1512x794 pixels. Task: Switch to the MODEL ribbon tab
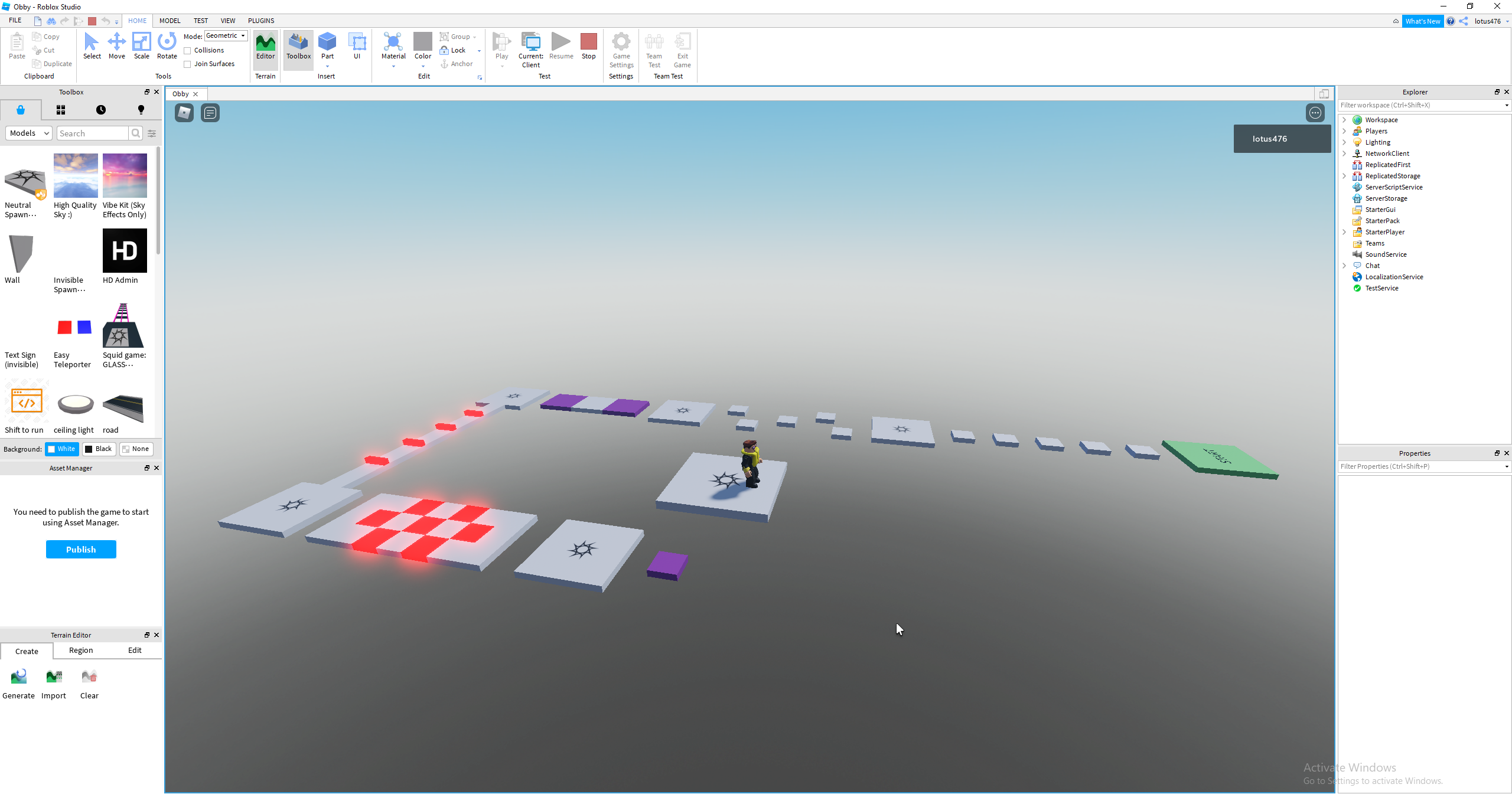[170, 21]
